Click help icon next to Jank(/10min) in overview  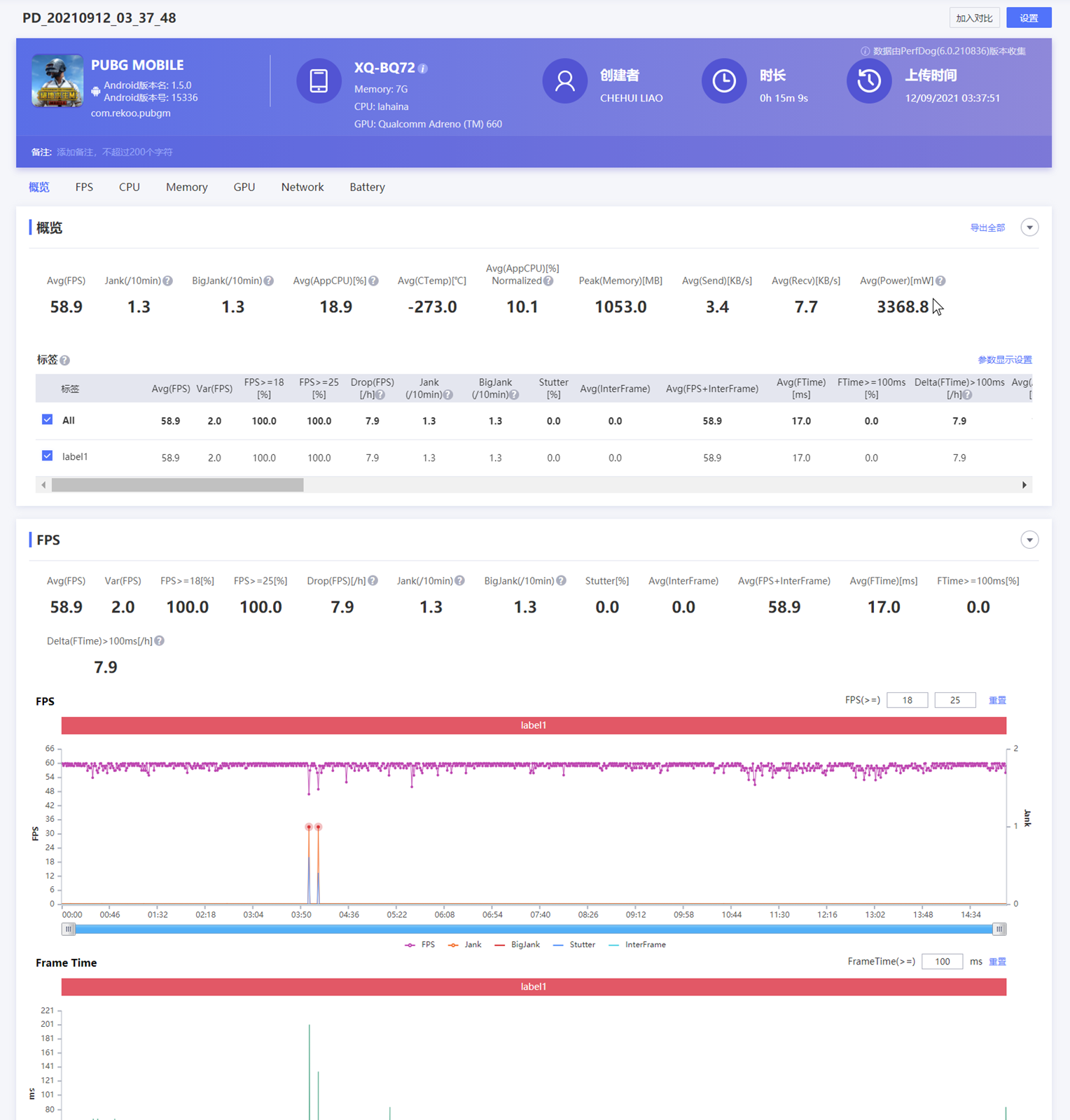[168, 281]
